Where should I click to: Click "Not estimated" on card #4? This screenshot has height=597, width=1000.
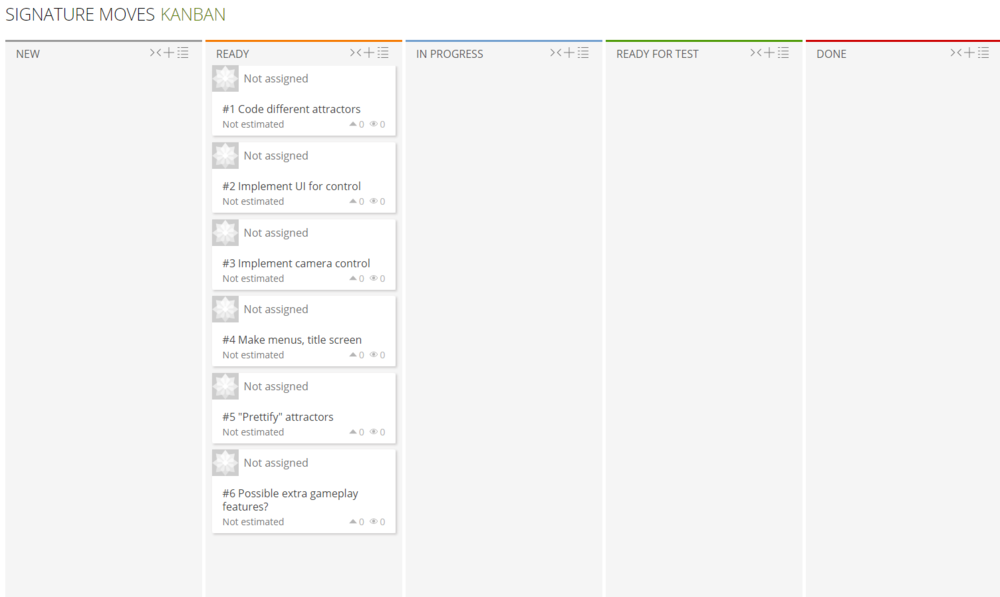click(253, 355)
